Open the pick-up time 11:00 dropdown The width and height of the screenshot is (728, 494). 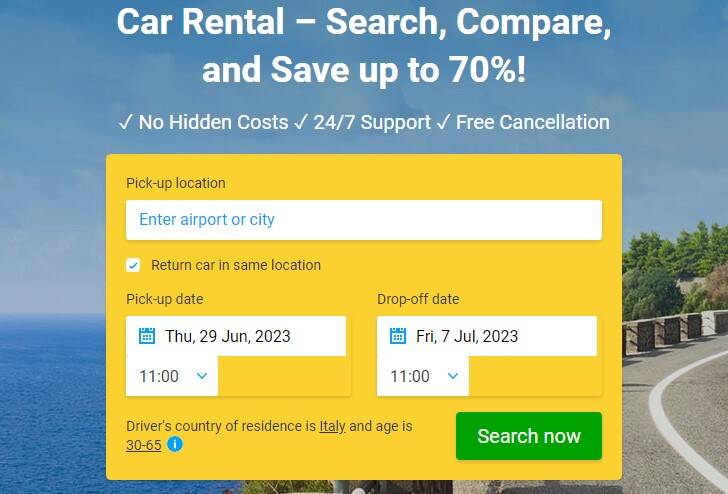[172, 376]
